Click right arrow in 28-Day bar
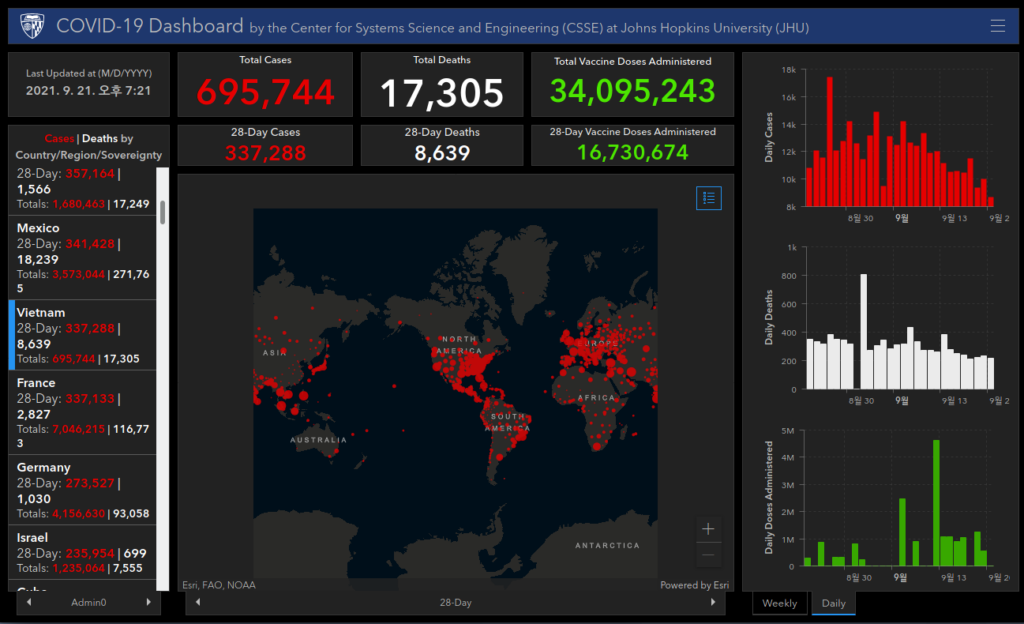The image size is (1024, 624). pos(712,602)
